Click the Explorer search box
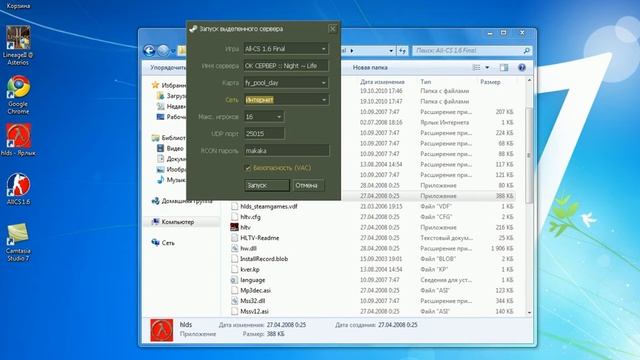Screen dimensions: 640x360 pos(472,51)
